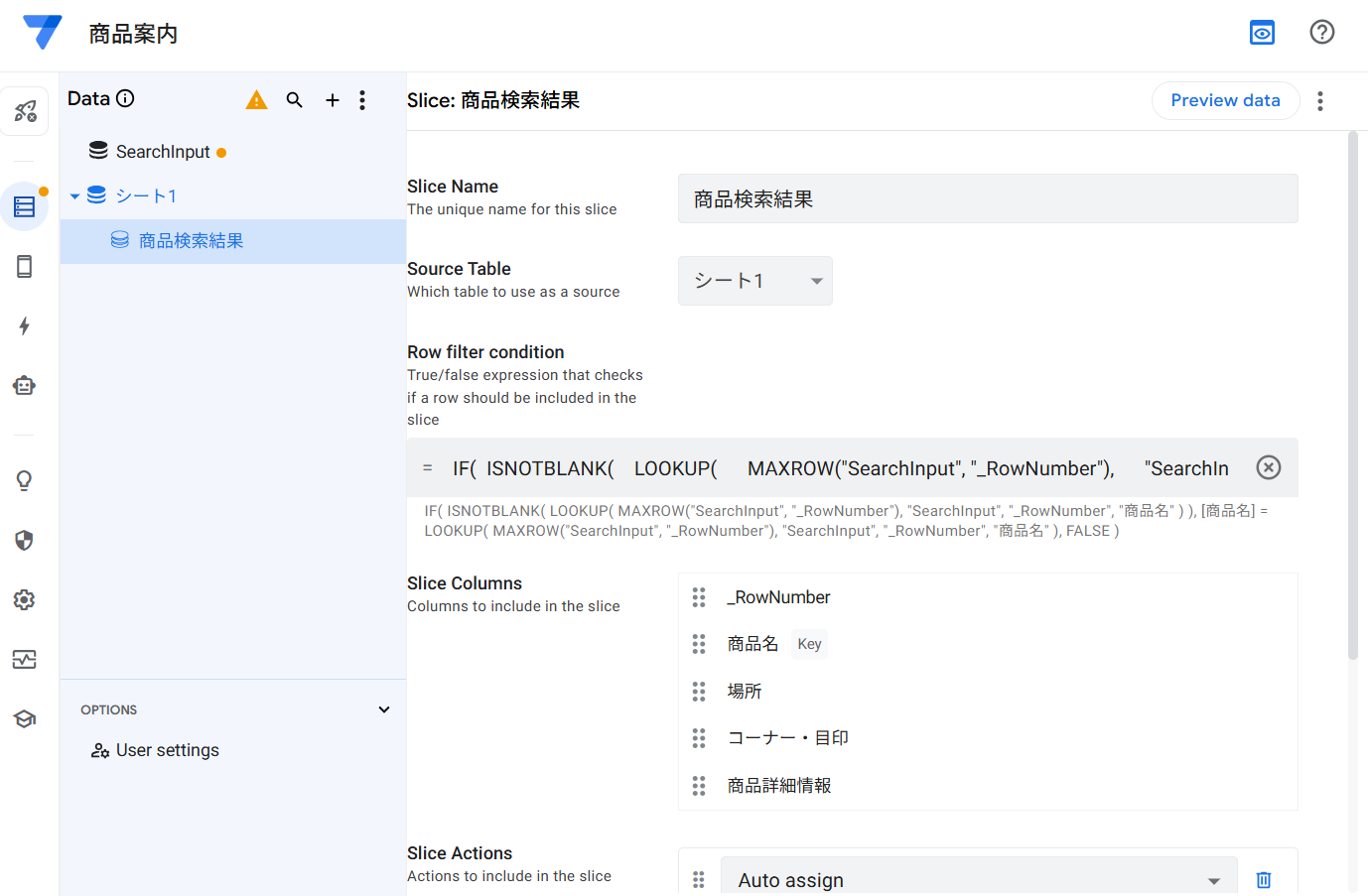This screenshot has height=896, width=1368.
Task: Edit the row filter condition expression
Action: [839, 468]
